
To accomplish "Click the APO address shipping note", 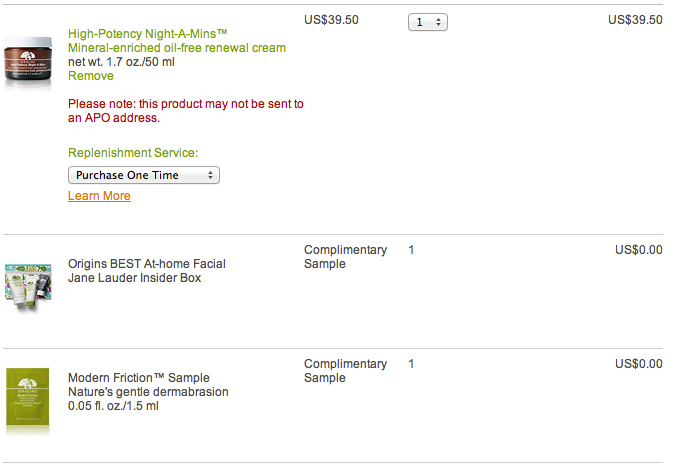I will (x=186, y=110).
